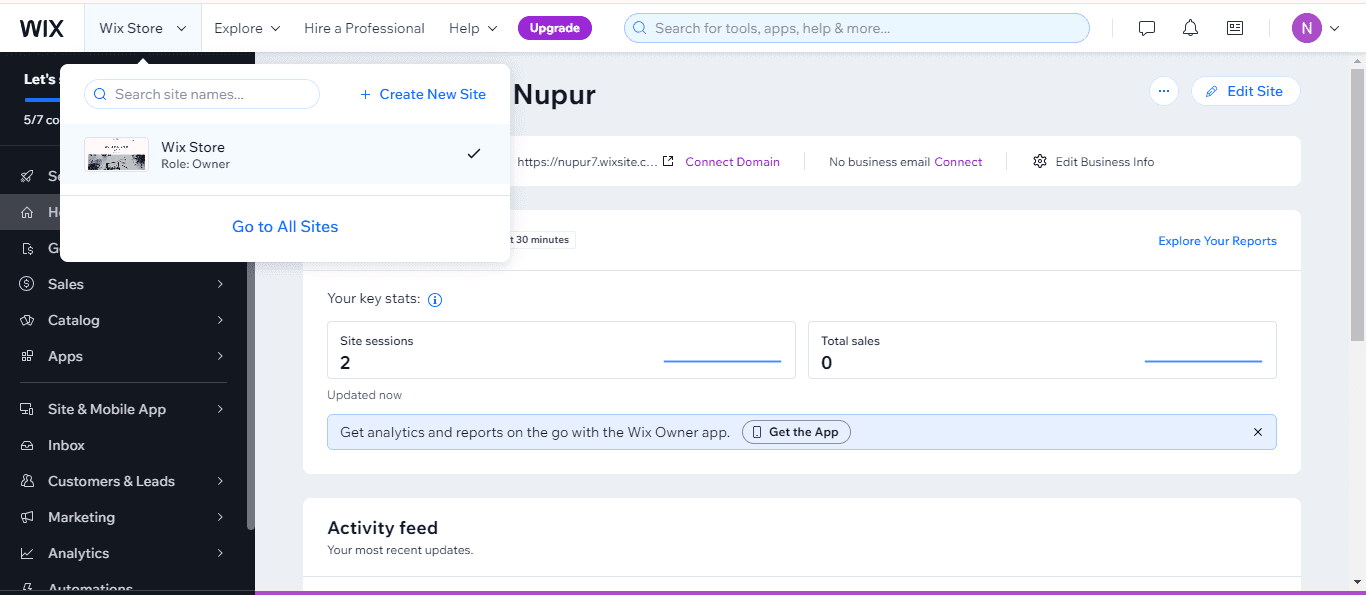Image resolution: width=1366 pixels, height=595 pixels.
Task: Click Edit Business Info text
Action: tap(1104, 161)
